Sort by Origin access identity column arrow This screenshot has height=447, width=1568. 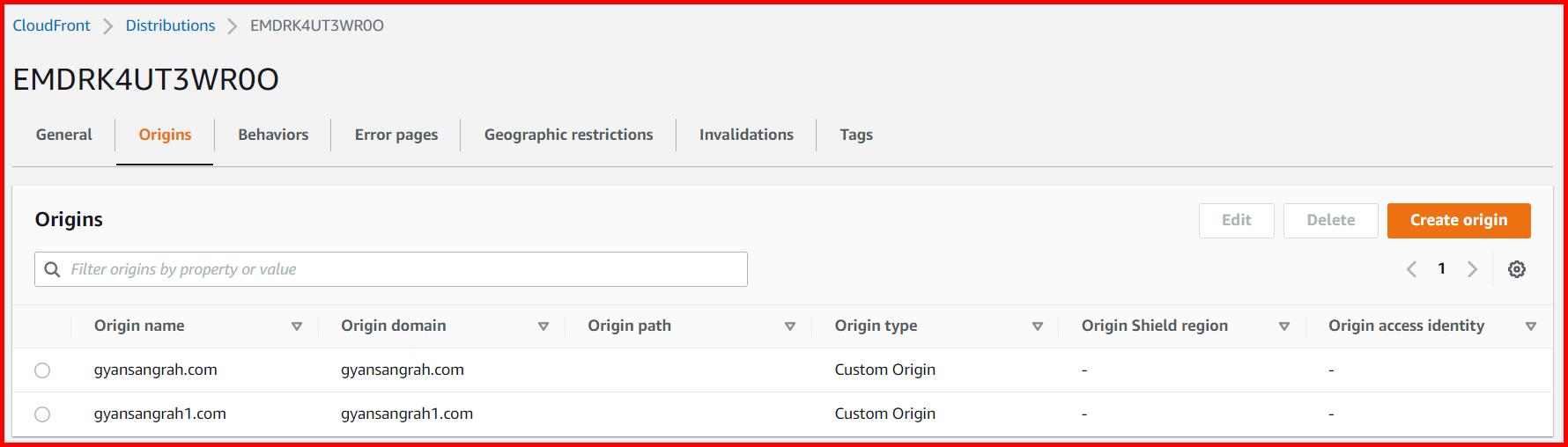click(x=1531, y=326)
